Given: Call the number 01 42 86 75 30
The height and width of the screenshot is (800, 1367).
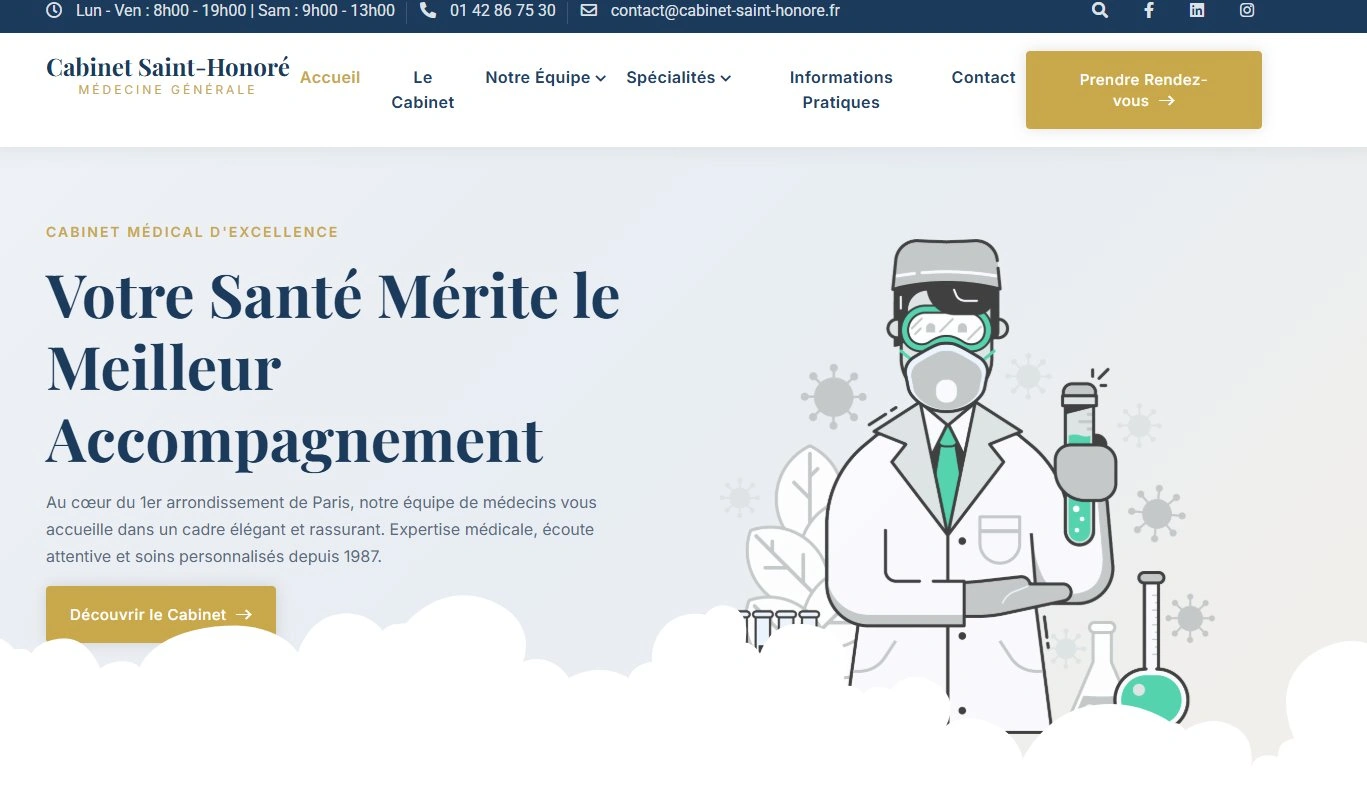Looking at the screenshot, I should (502, 11).
